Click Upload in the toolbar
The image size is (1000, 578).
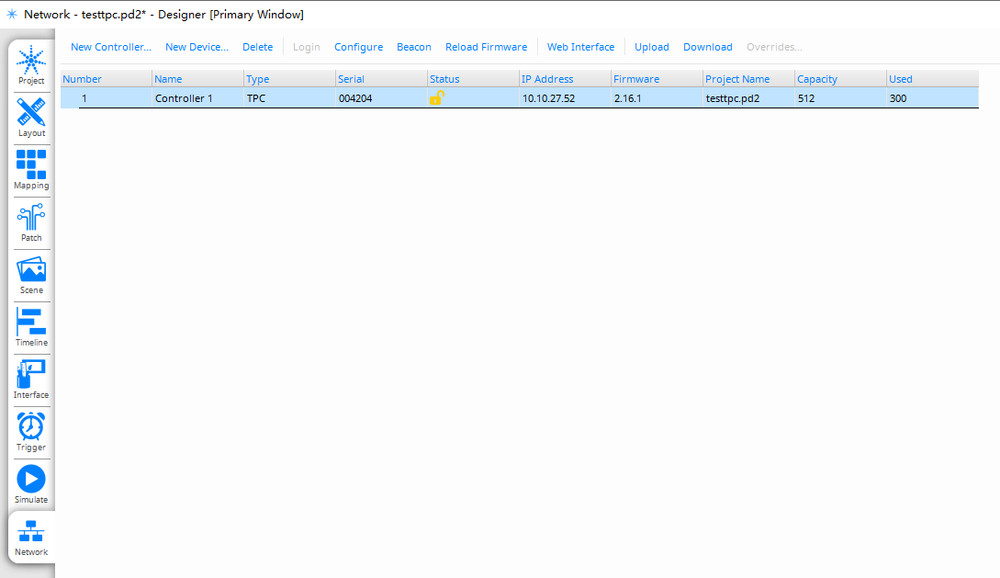pos(651,47)
